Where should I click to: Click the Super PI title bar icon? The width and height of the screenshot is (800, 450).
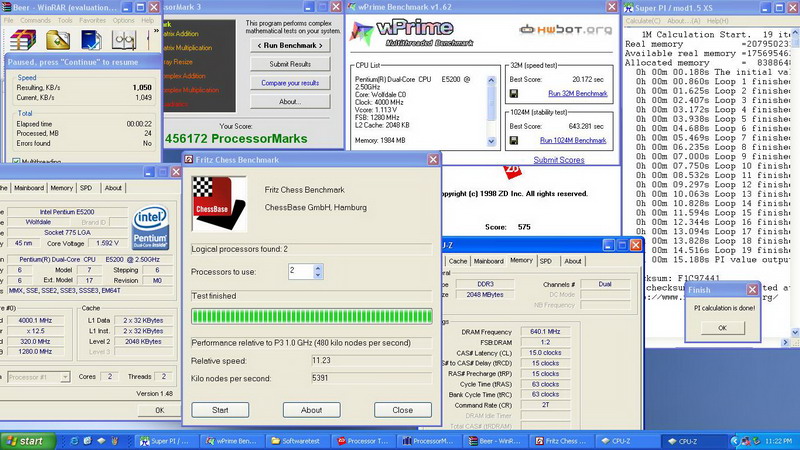(629, 8)
